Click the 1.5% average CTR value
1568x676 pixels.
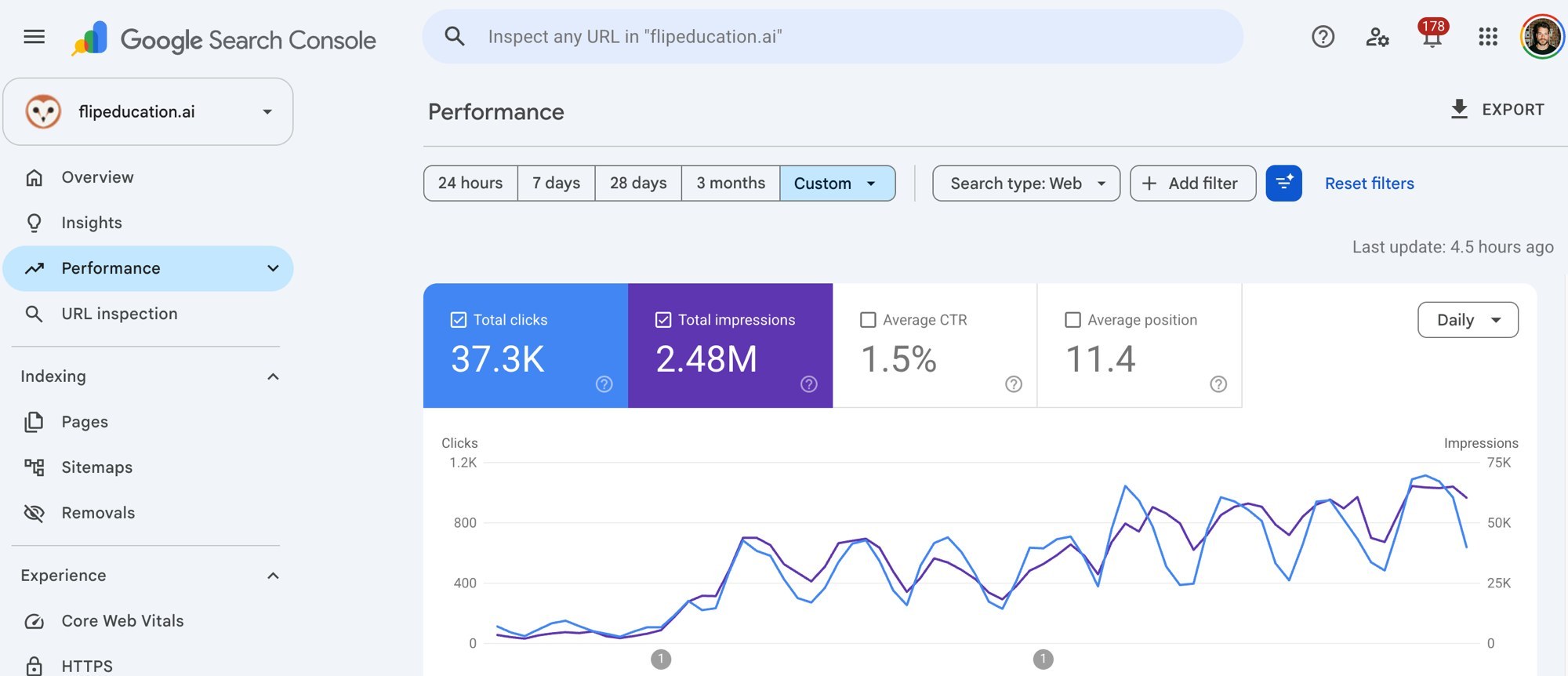pyautogui.click(x=898, y=359)
